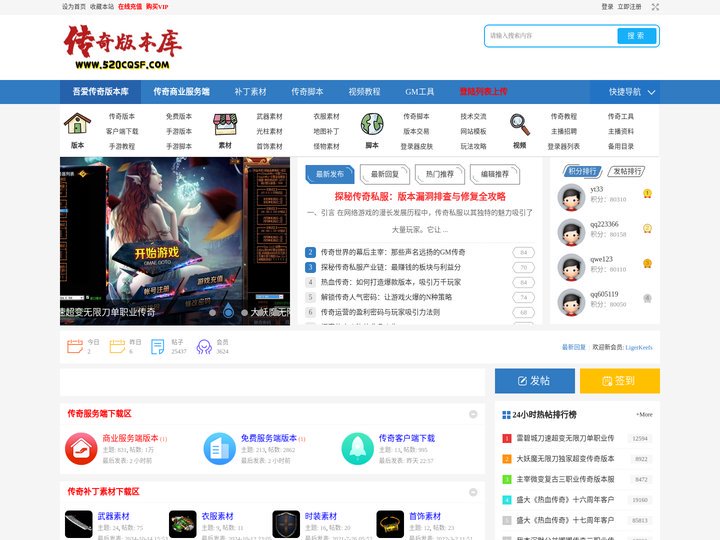Open hot post 雷碧城刀速超变无限刀单职业传
This screenshot has height=540, width=720.
565,438
